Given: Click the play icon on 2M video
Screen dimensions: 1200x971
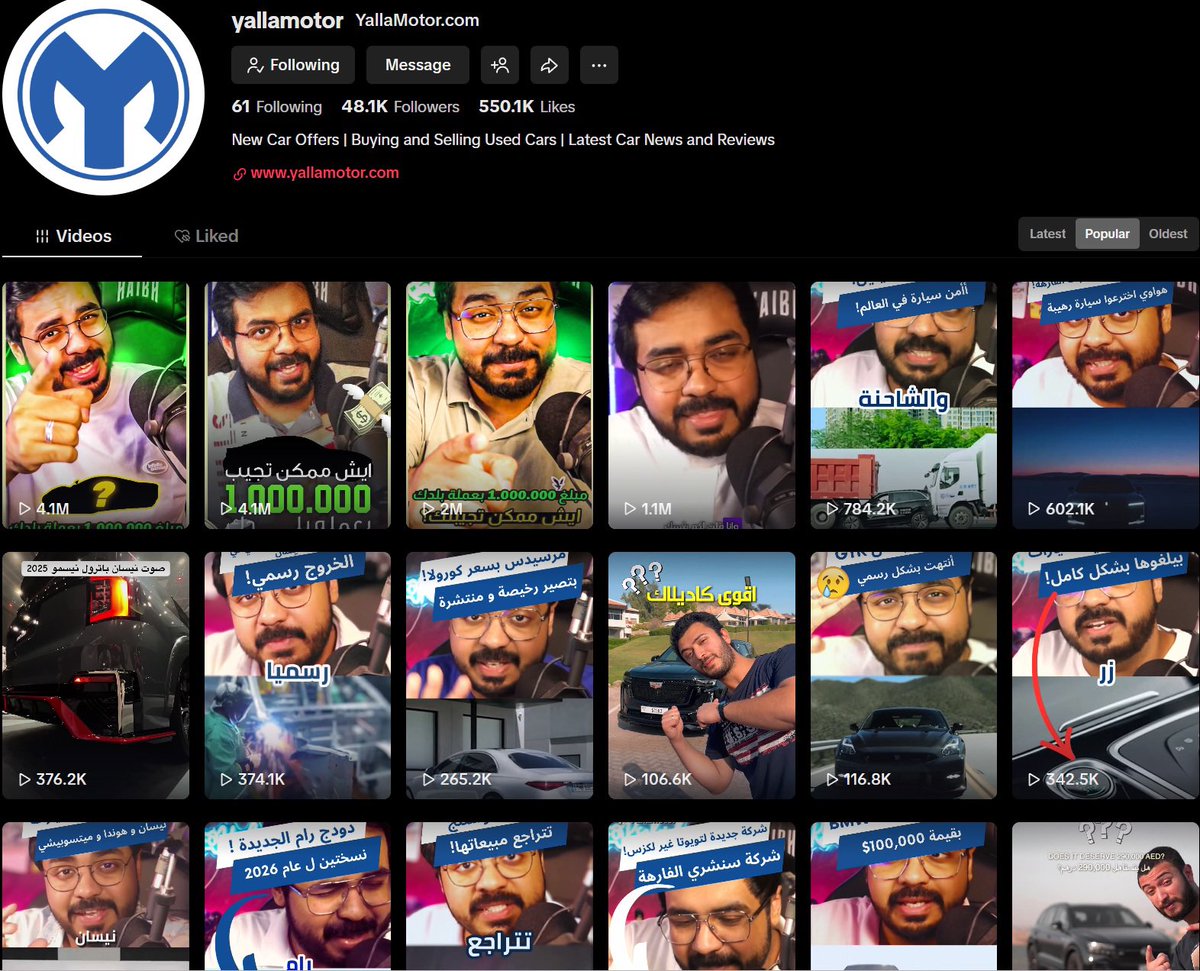Looking at the screenshot, I should pyautogui.click(x=428, y=509).
